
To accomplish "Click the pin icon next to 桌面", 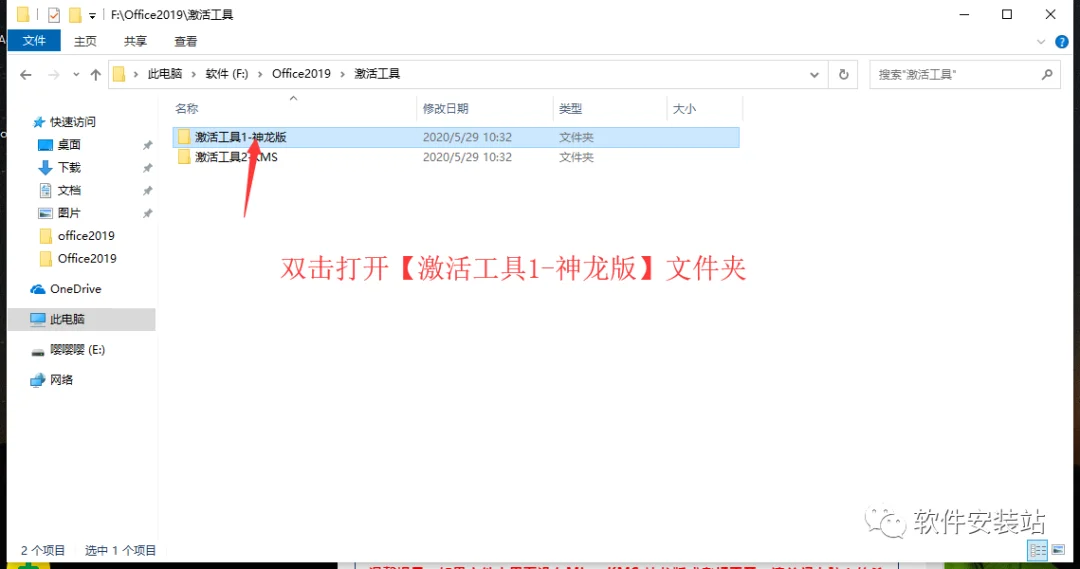I will coord(147,145).
